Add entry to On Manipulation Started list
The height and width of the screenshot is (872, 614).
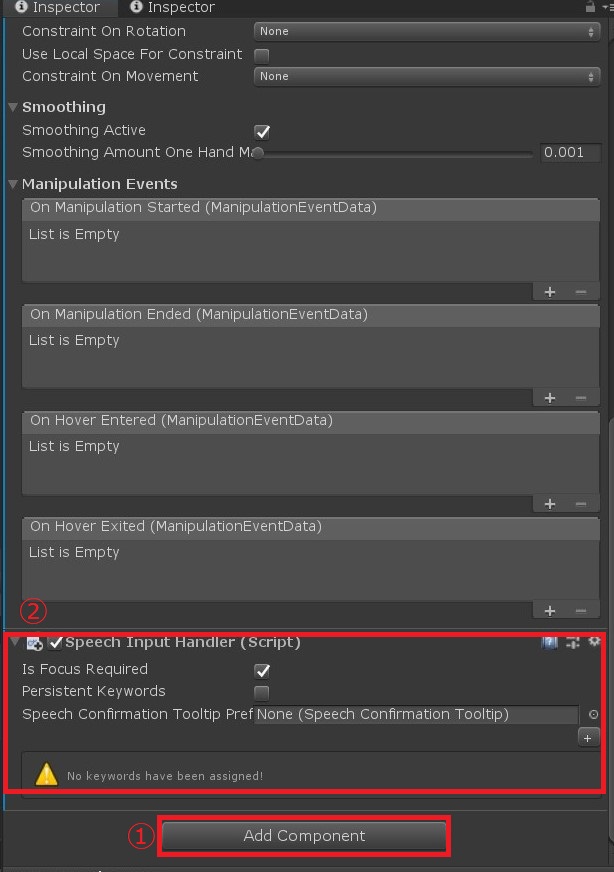[x=549, y=292]
